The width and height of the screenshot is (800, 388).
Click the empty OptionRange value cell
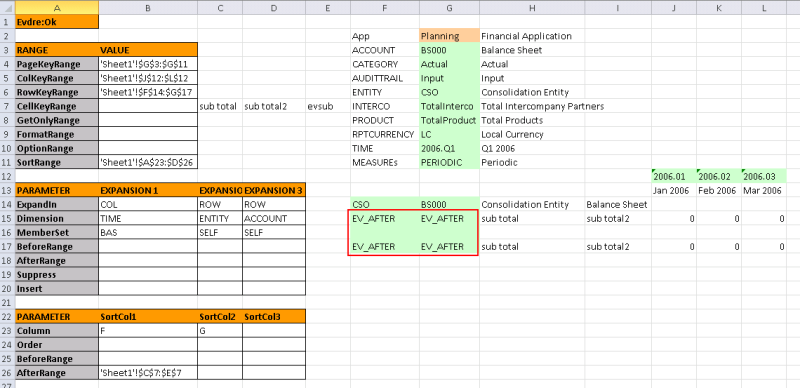(148, 149)
